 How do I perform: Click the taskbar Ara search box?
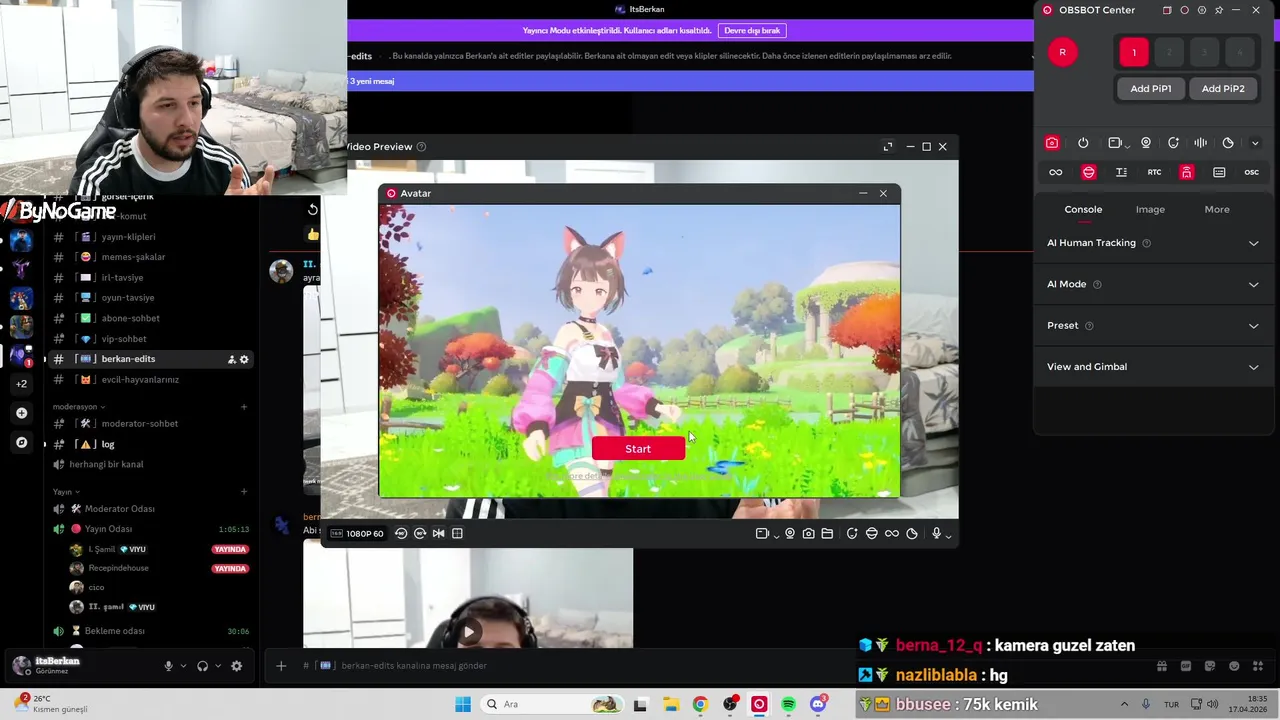(550, 704)
